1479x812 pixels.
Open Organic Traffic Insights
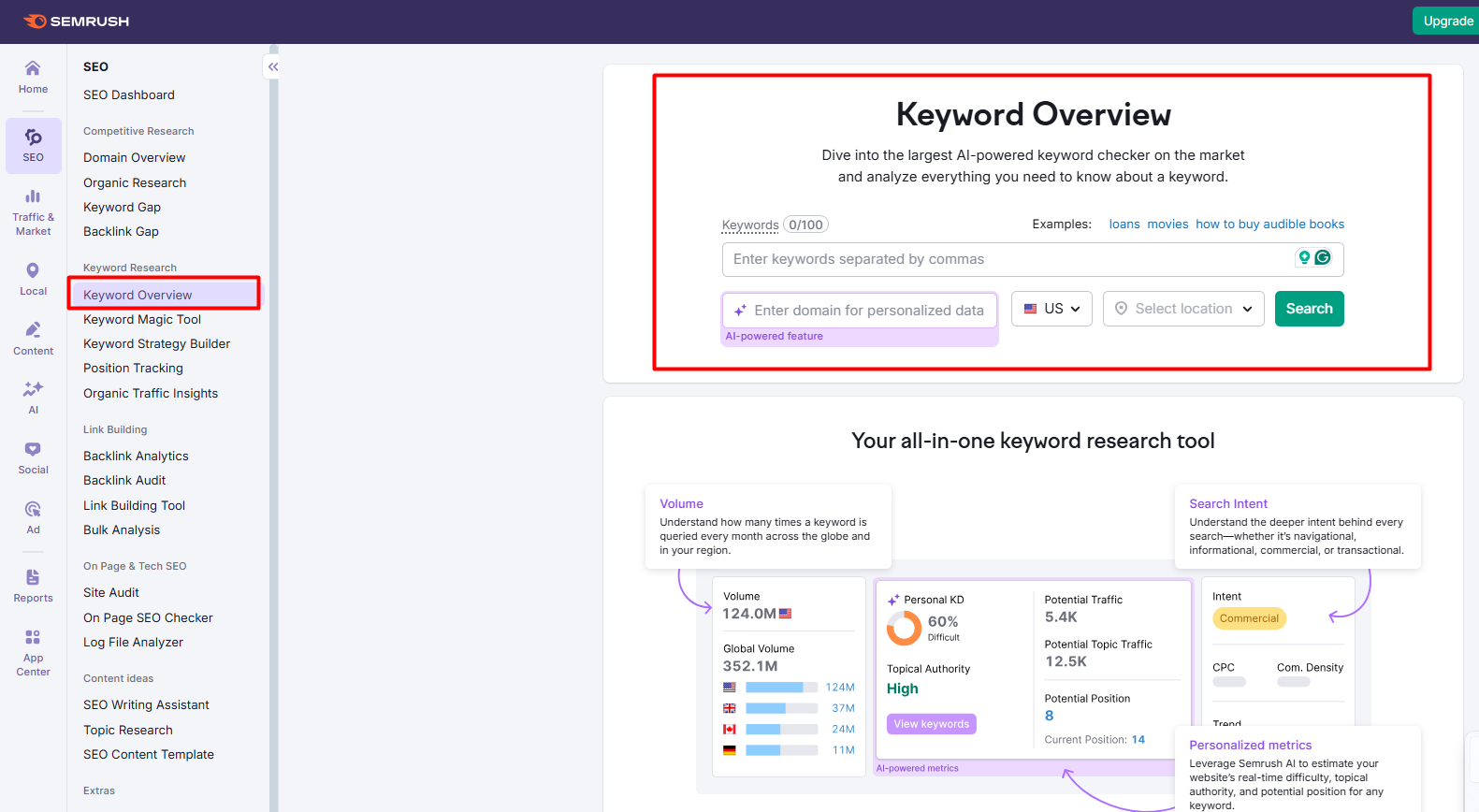tap(151, 393)
